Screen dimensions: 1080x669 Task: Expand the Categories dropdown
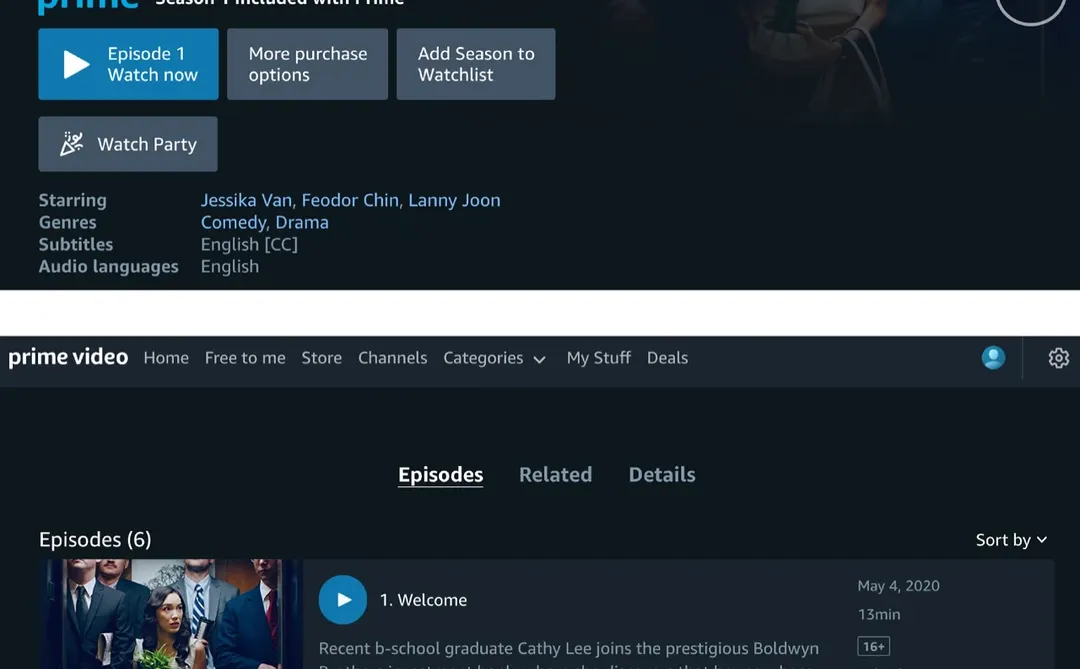point(495,358)
